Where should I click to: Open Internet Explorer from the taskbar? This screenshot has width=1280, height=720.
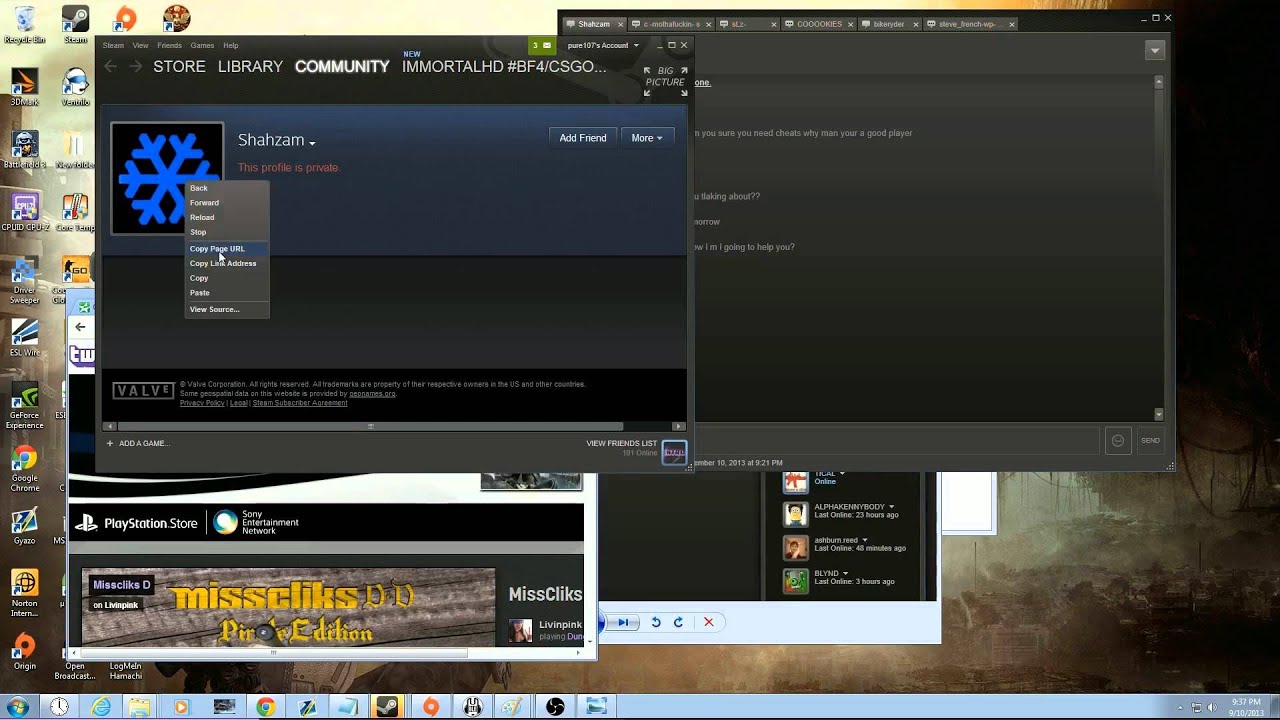pyautogui.click(x=101, y=707)
